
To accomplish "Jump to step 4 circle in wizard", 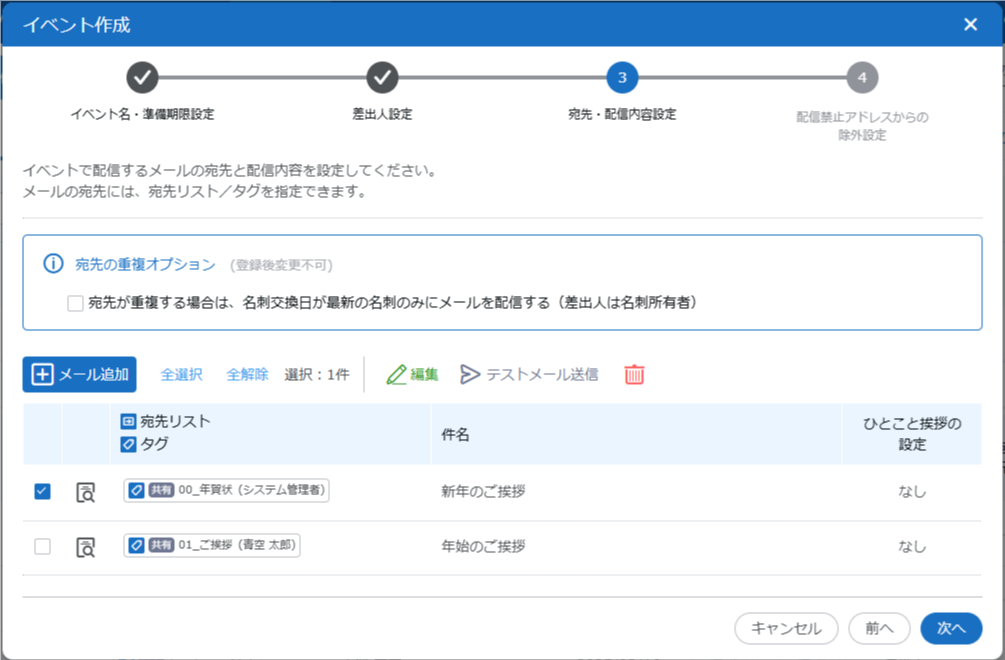I will pos(862,77).
